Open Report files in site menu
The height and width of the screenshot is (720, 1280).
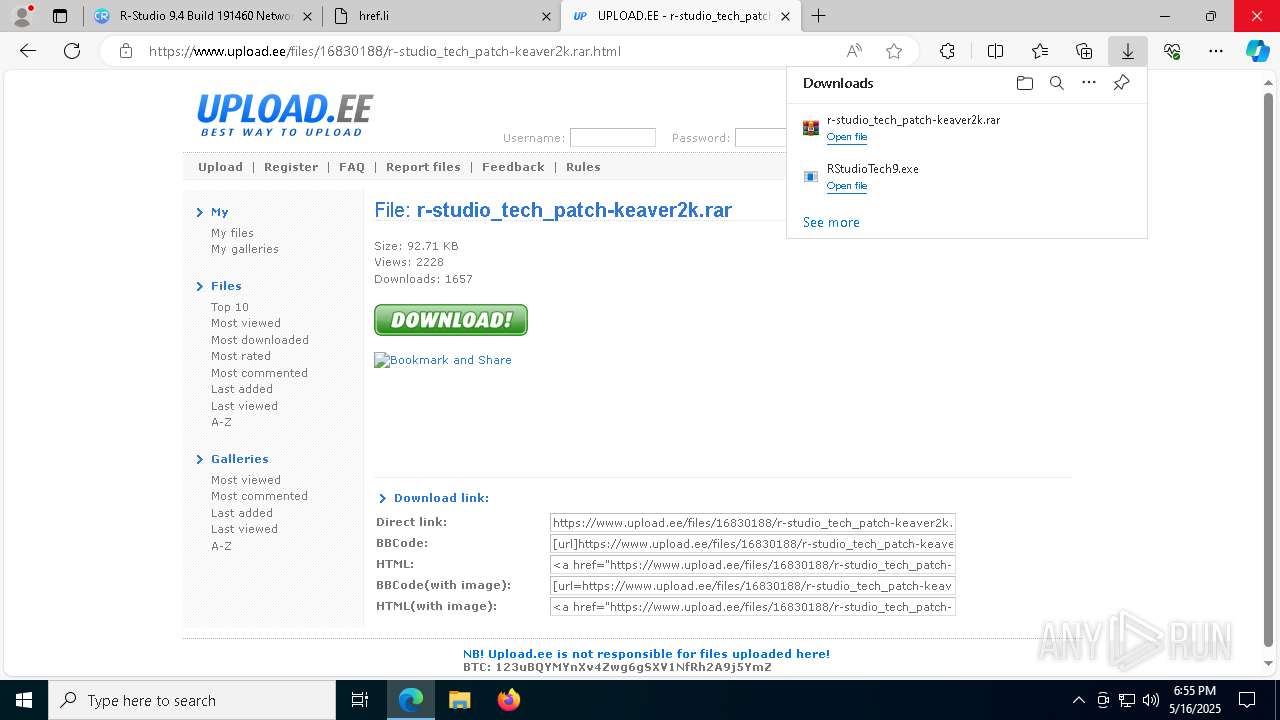(x=423, y=167)
